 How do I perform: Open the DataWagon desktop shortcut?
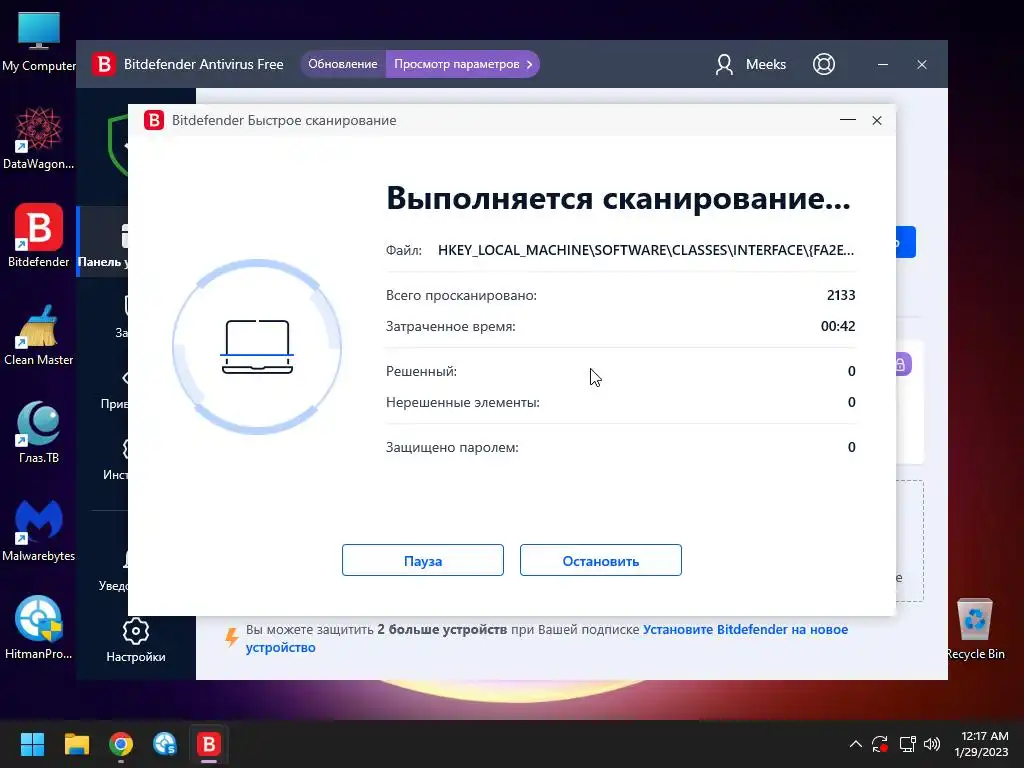[39, 138]
